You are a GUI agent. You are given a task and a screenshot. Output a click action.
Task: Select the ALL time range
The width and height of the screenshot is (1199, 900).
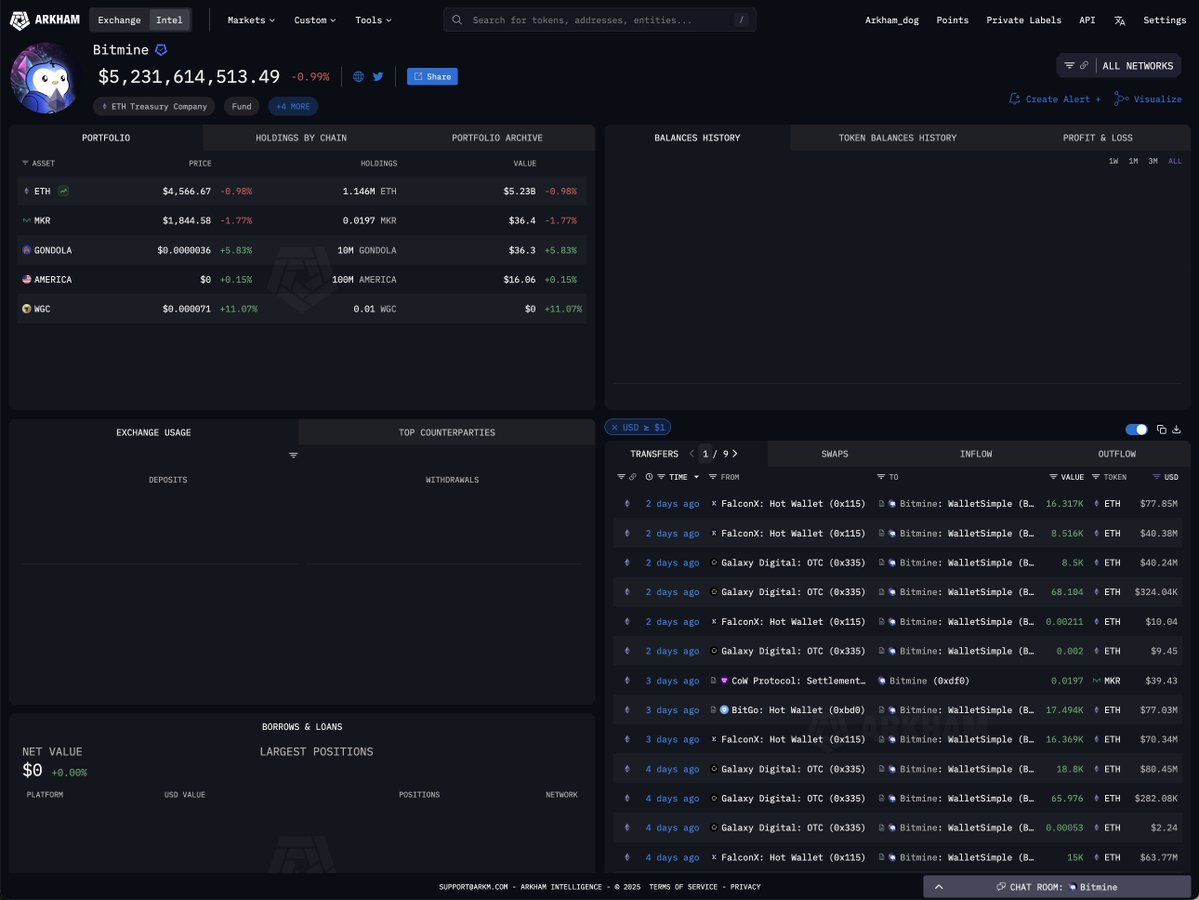click(1175, 161)
